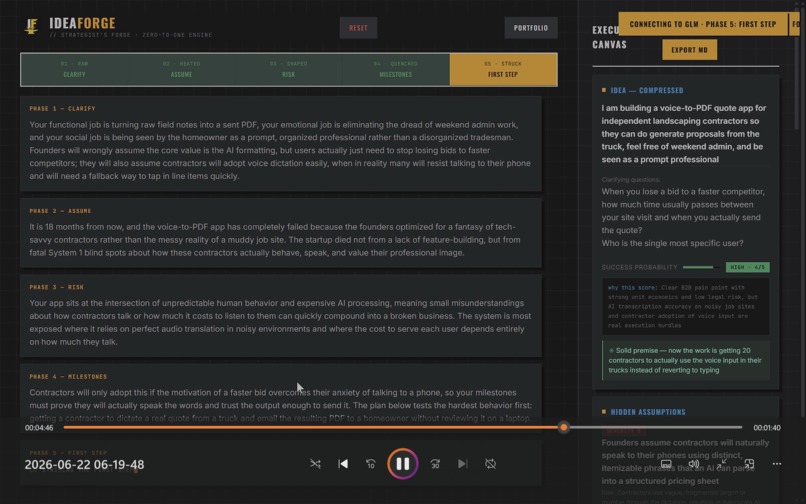This screenshot has width=806, height=504.
Task: Click the IDEAFORGE title text
Action: pos(82,23)
